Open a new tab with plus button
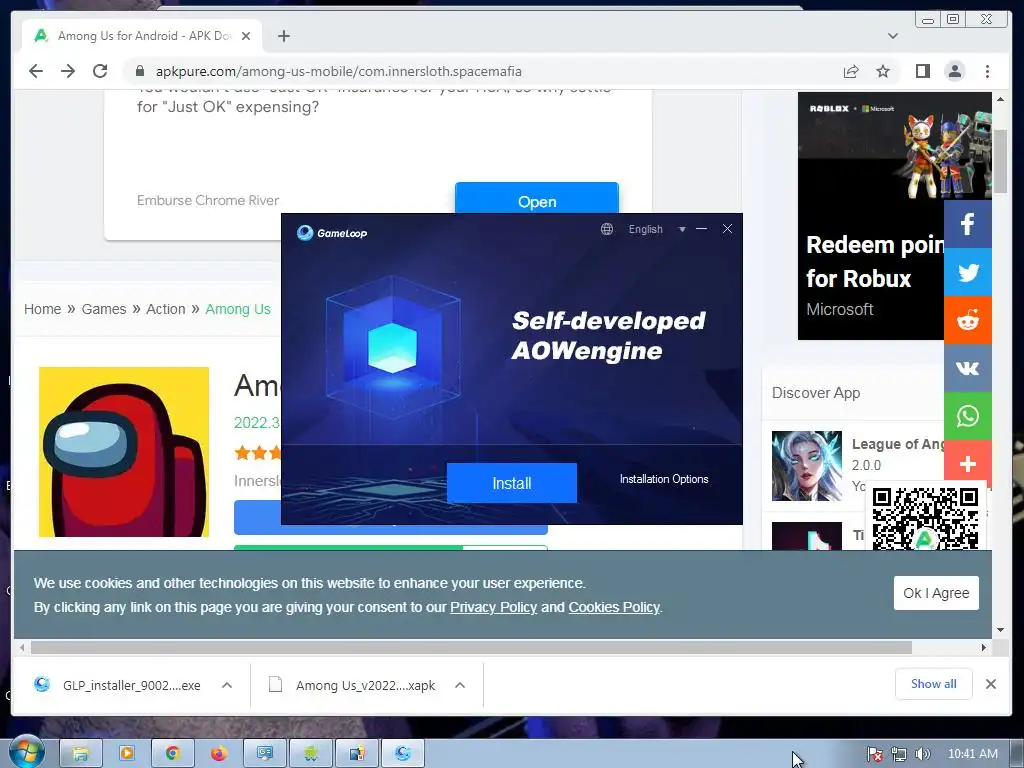1024x768 pixels. 283,36
